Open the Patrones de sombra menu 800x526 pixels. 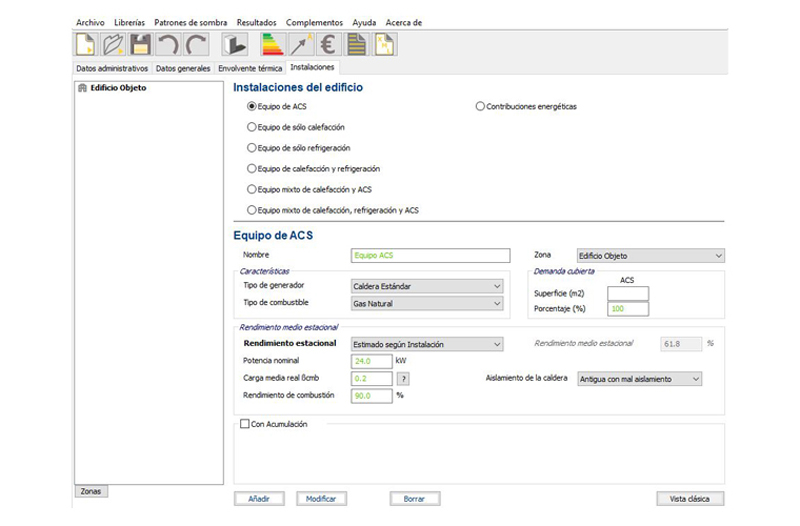(x=191, y=22)
